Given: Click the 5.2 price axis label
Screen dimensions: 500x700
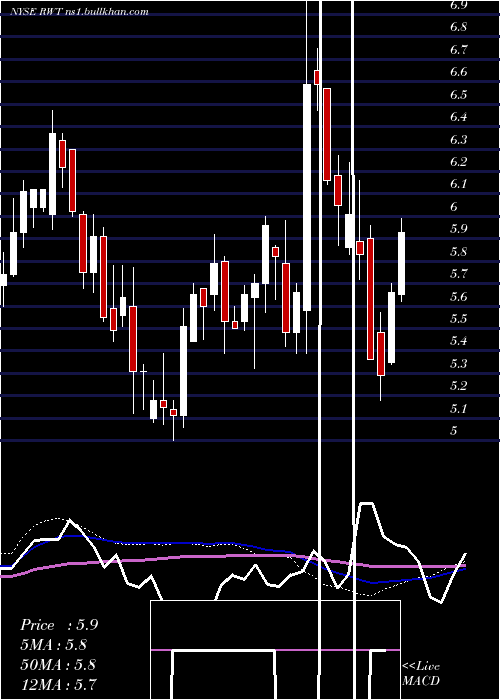Looking at the screenshot, I should (x=459, y=386).
